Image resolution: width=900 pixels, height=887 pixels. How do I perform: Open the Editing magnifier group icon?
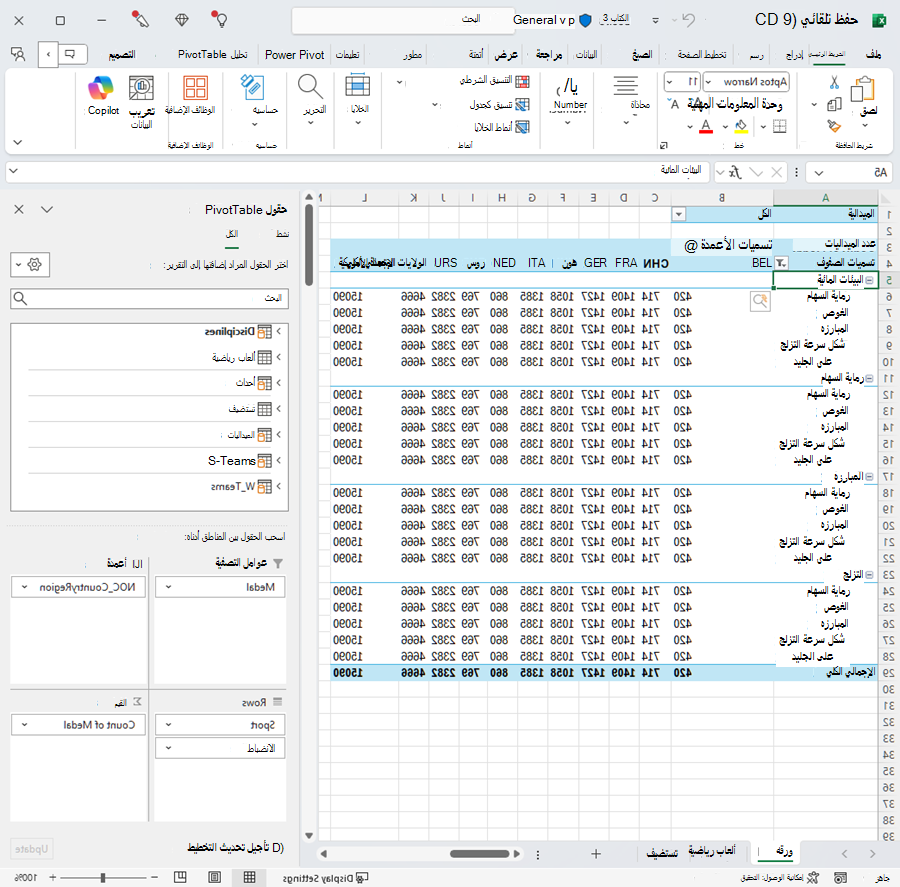(311, 86)
